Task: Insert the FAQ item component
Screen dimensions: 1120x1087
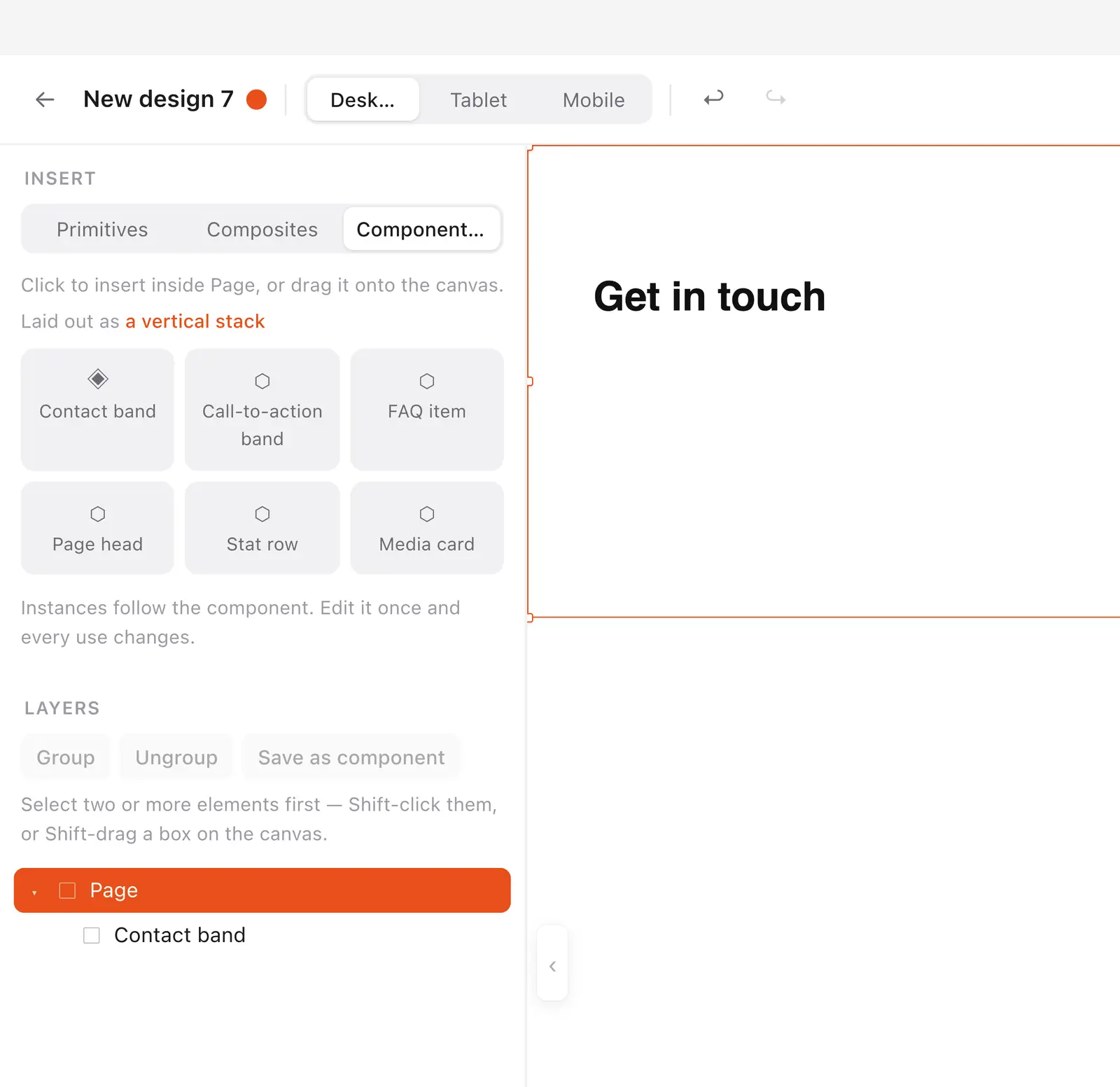Action: [x=427, y=409]
